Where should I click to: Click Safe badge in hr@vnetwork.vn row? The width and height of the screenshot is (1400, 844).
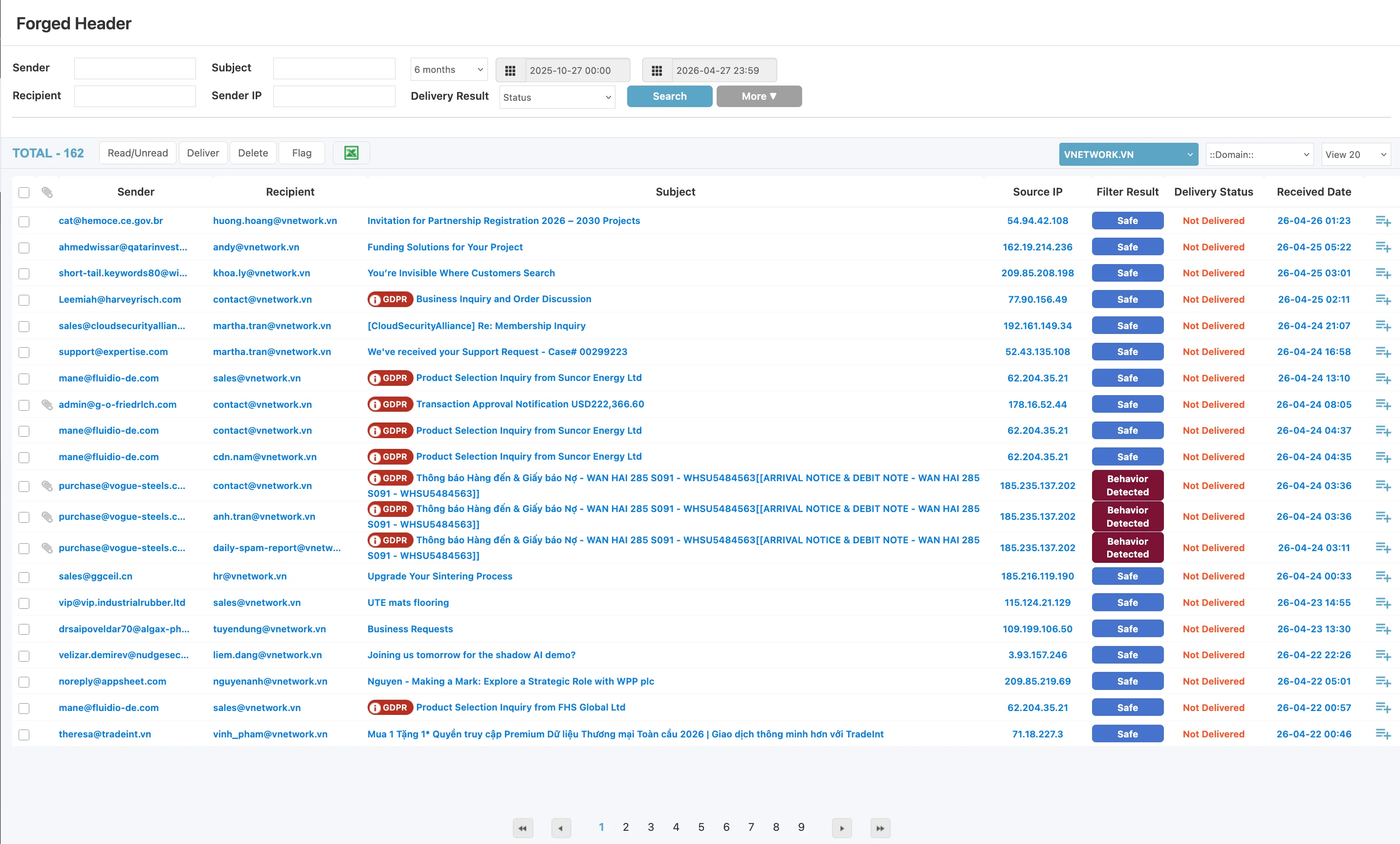point(1127,577)
